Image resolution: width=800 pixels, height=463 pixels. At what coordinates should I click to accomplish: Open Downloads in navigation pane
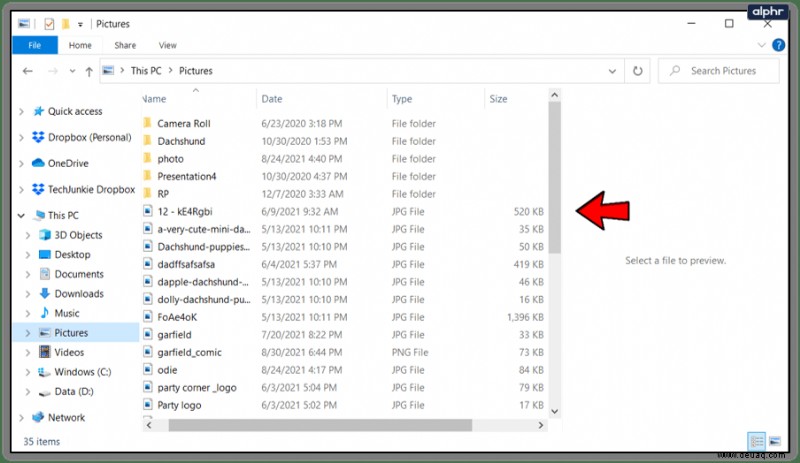tap(79, 294)
